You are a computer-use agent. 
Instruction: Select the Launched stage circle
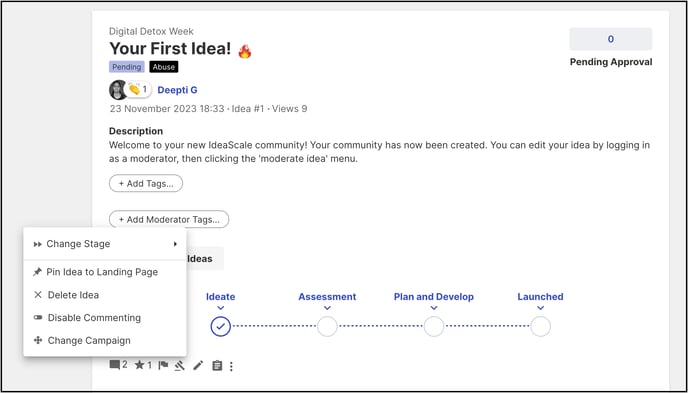pos(540,326)
